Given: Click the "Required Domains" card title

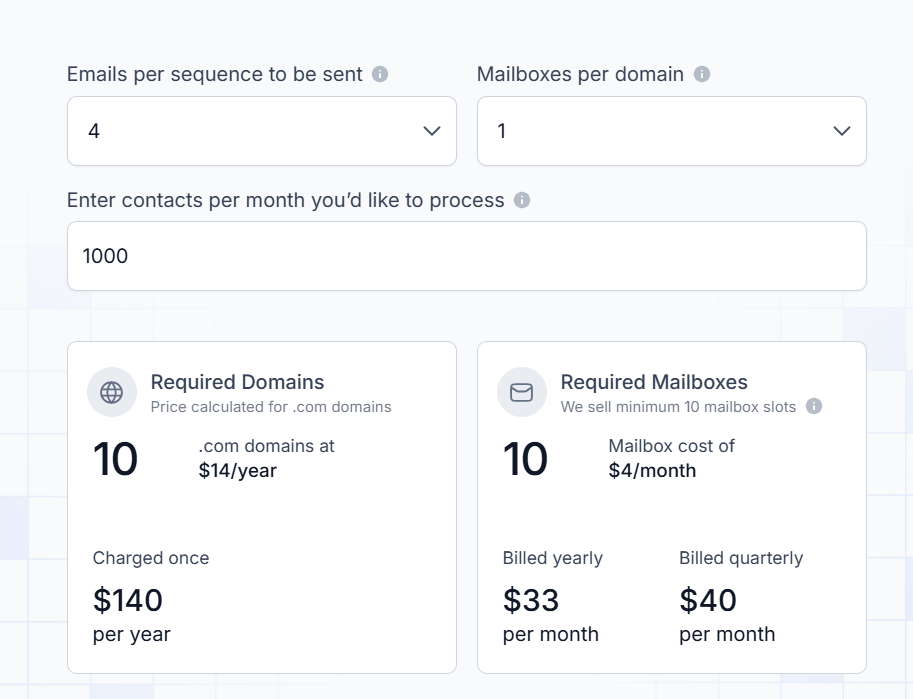Looking at the screenshot, I should click(x=237, y=382).
